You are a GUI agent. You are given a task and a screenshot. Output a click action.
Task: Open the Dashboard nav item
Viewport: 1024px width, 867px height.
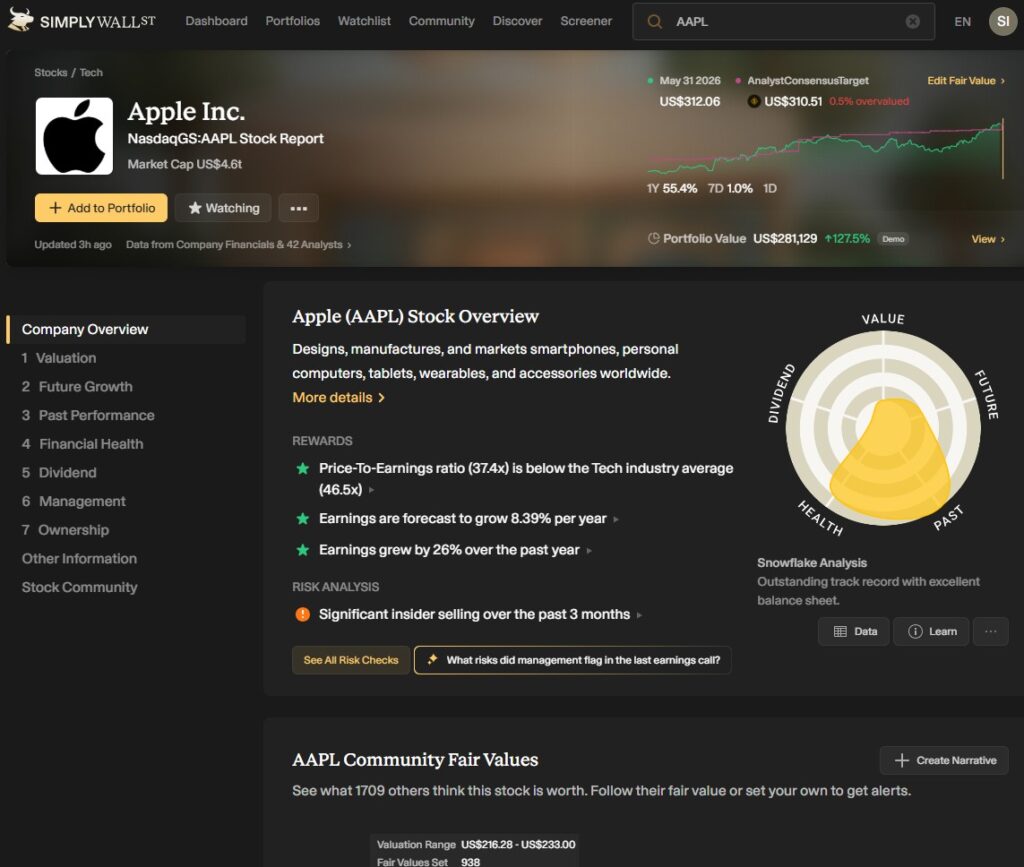tap(216, 21)
